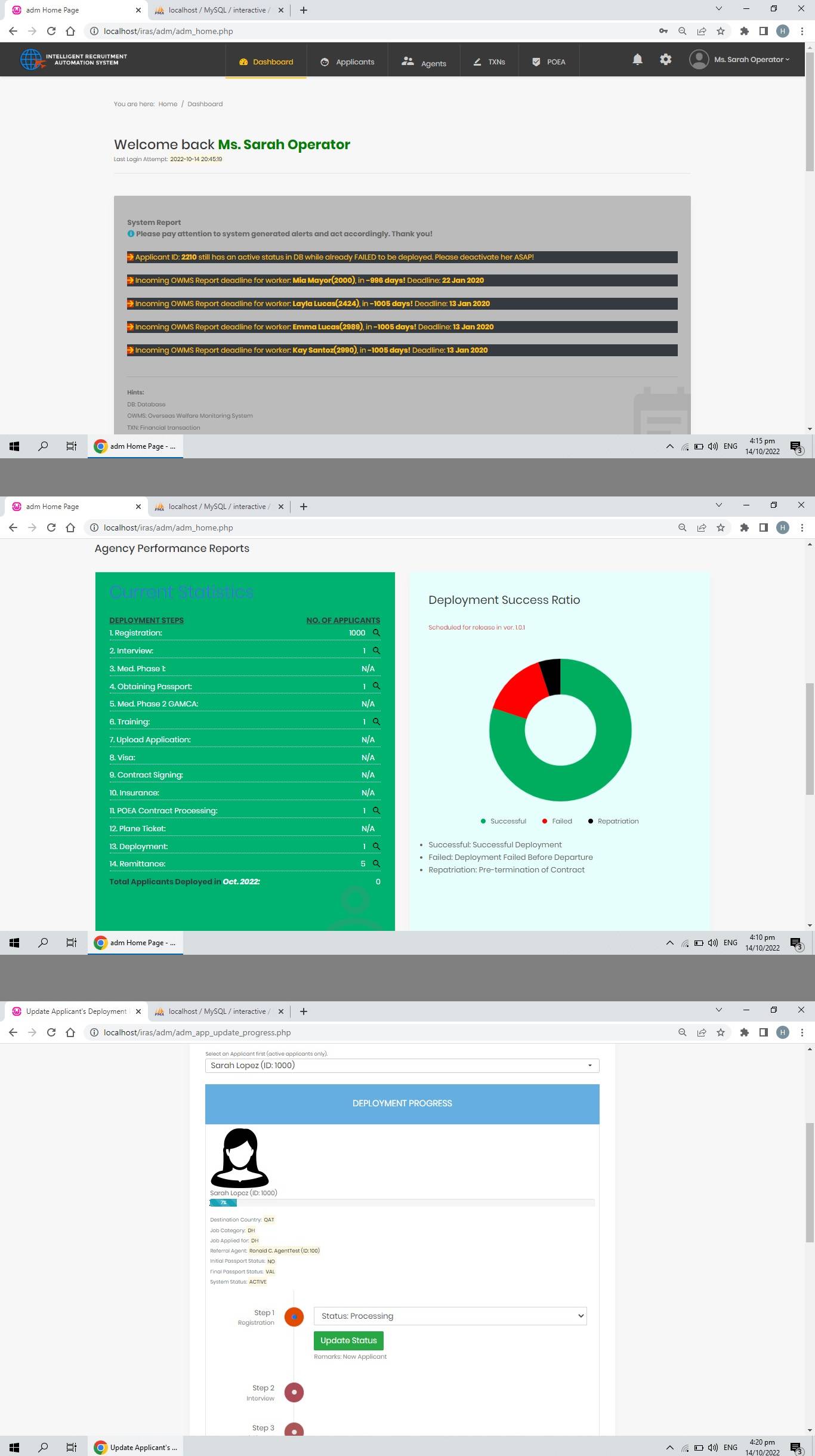This screenshot has width=815, height=1456.
Task: Open the Status: Processing dropdown
Action: pyautogui.click(x=450, y=1316)
